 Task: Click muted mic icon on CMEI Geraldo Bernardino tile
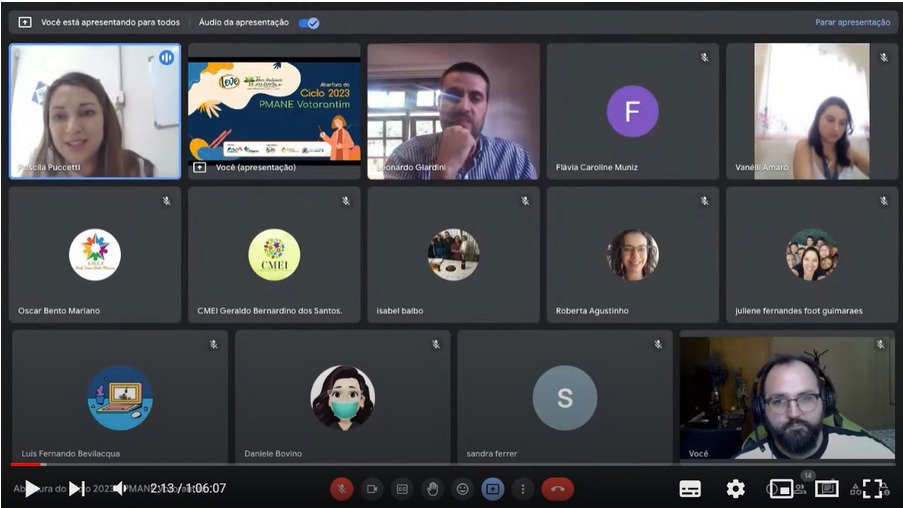[346, 201]
